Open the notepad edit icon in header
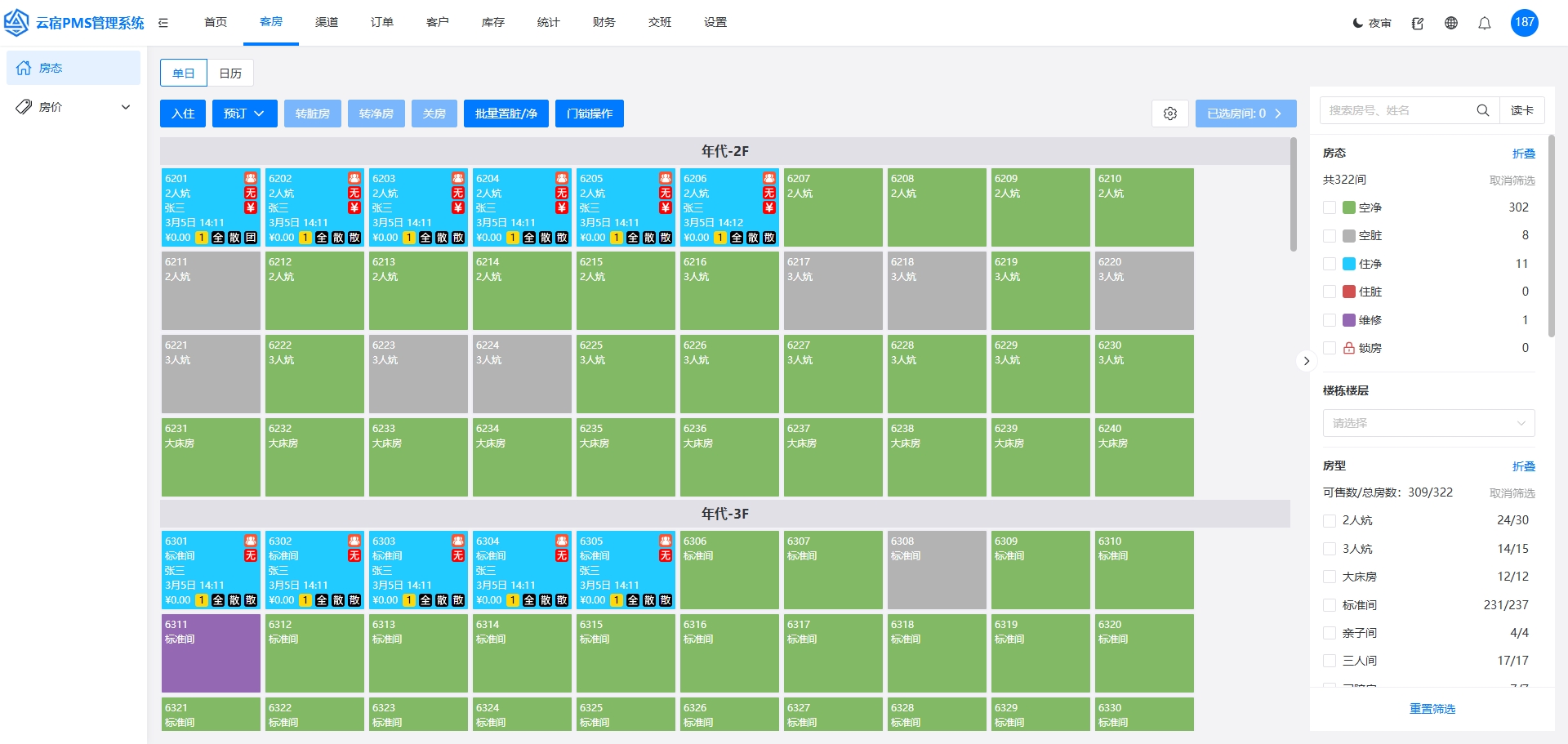Screen dimensions: 1568x744 (1418, 23)
